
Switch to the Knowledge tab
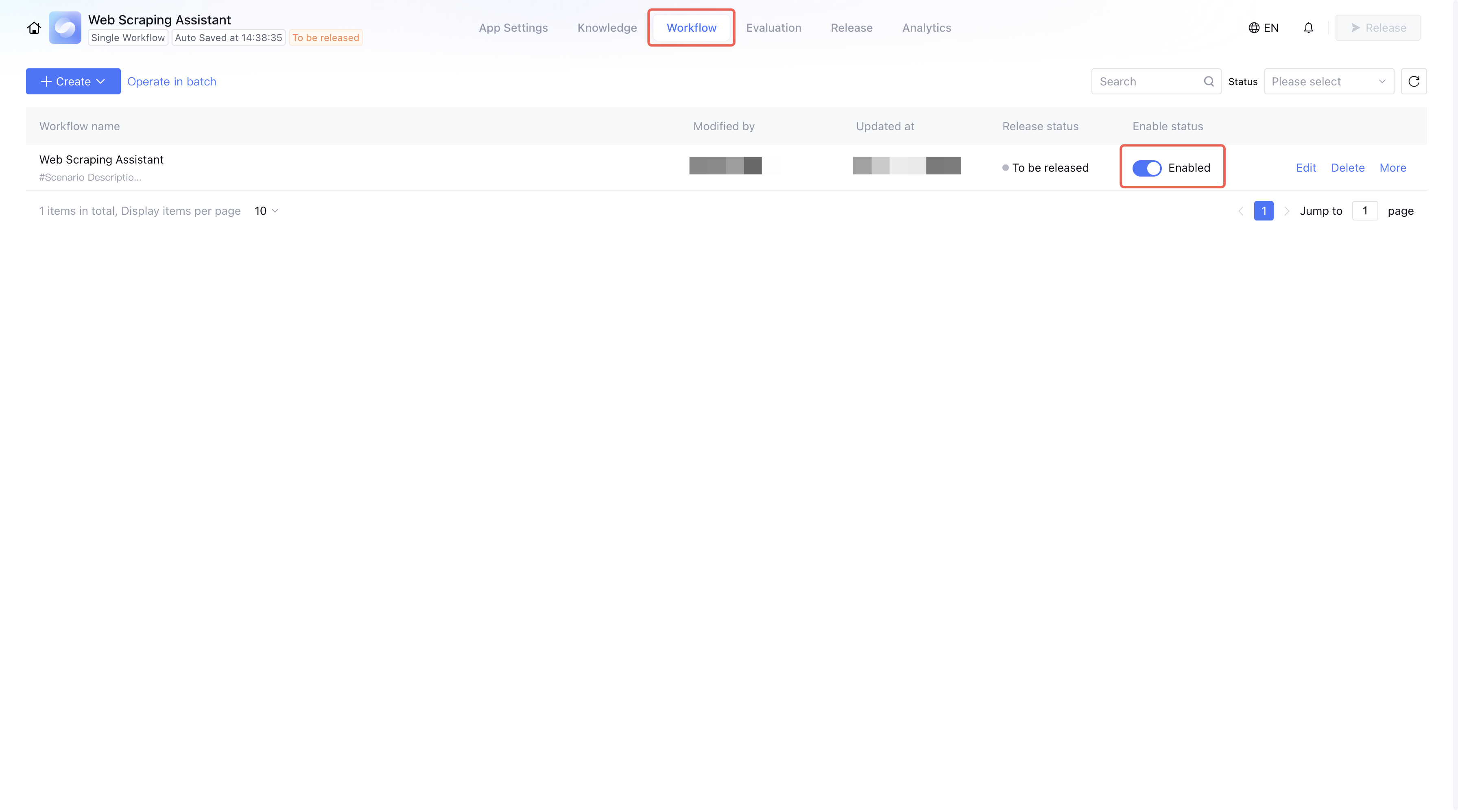pos(607,28)
